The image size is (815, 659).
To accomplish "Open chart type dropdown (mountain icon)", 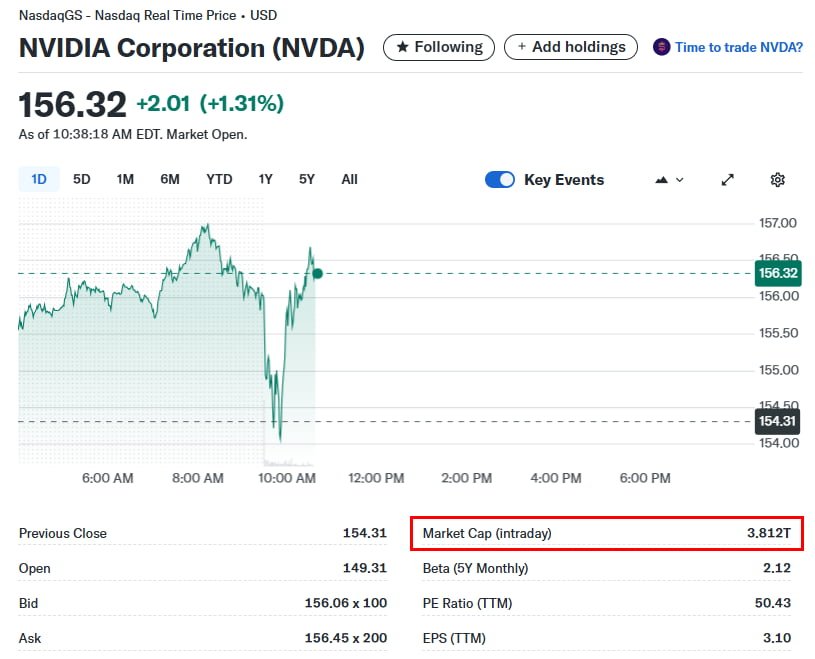I will [669, 180].
